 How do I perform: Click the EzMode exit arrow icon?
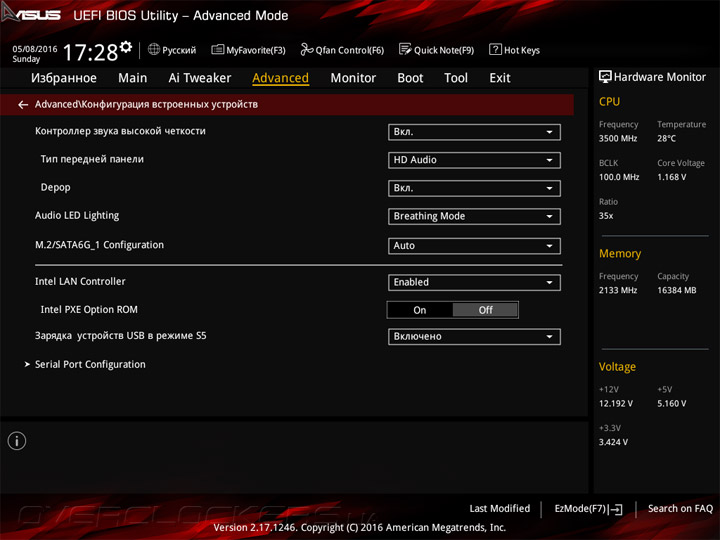[x=615, y=509]
